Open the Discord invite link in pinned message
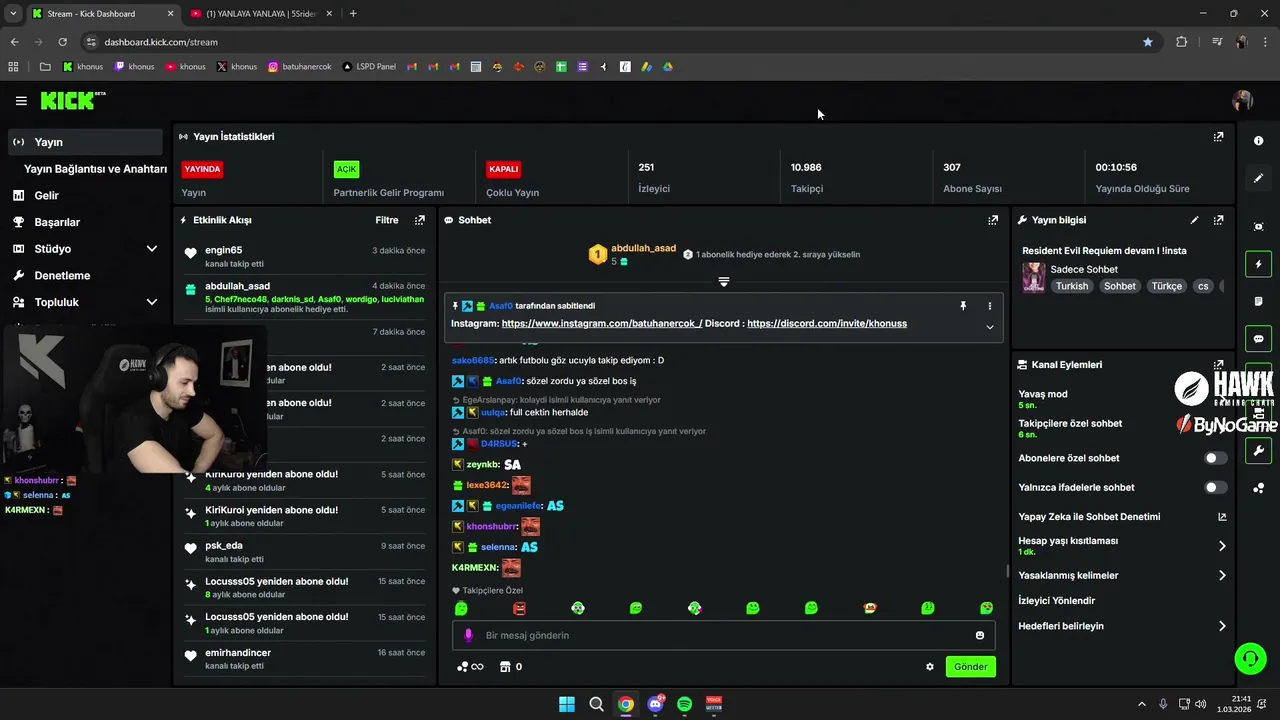This screenshot has width=1280, height=720. tap(827, 324)
